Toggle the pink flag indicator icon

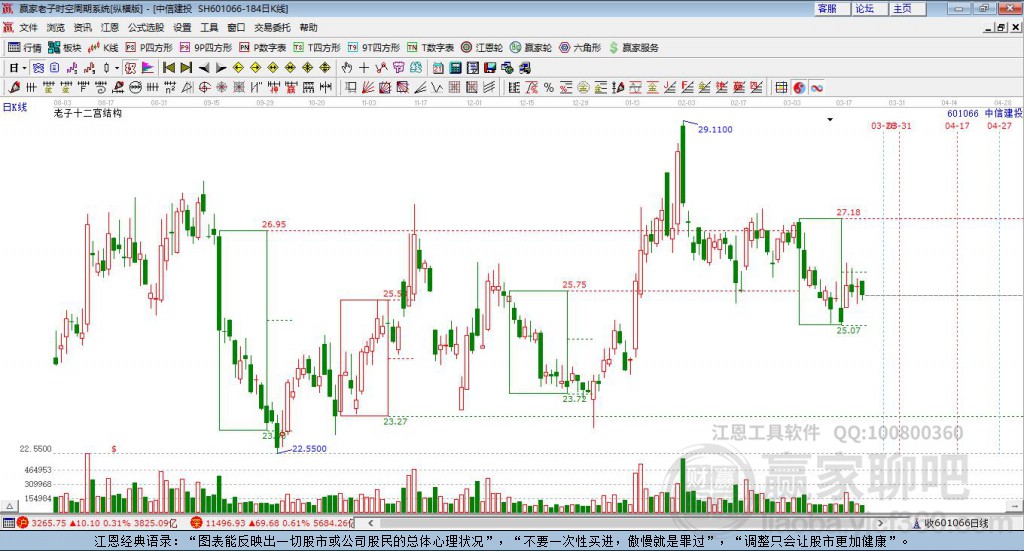tap(148, 68)
